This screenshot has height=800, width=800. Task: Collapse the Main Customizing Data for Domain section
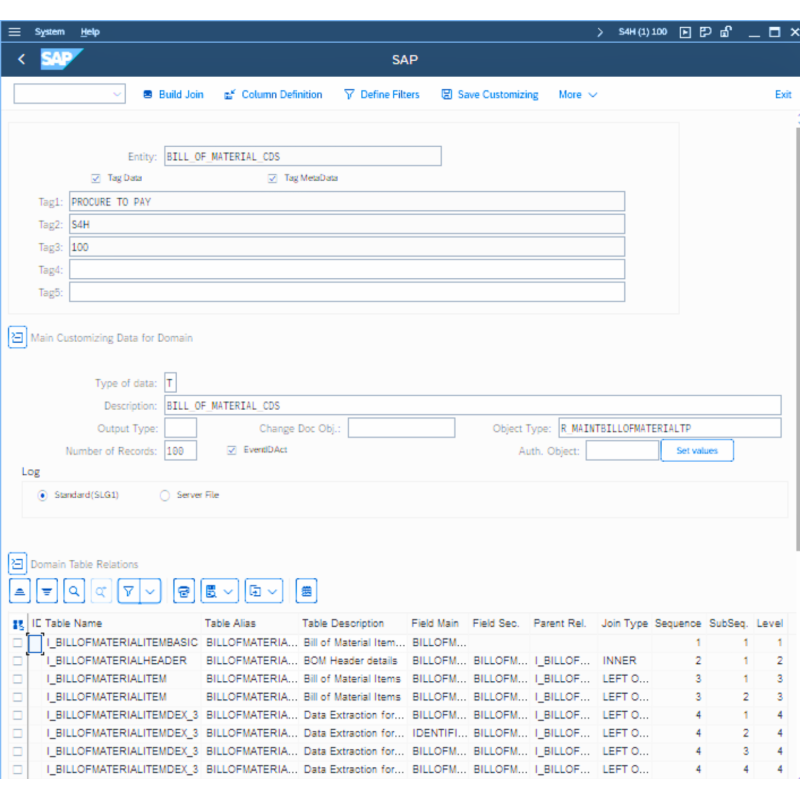coord(17,338)
